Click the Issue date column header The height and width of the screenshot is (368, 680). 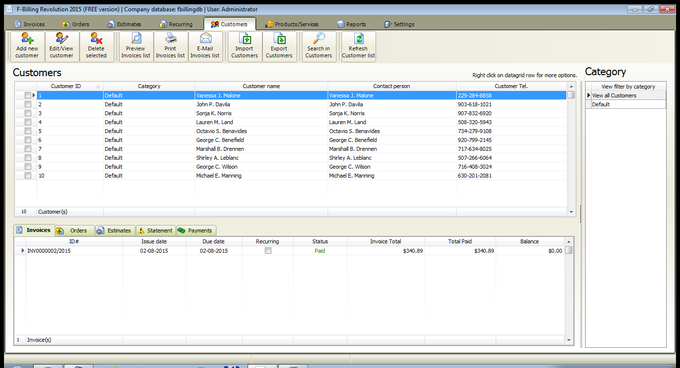click(x=154, y=241)
